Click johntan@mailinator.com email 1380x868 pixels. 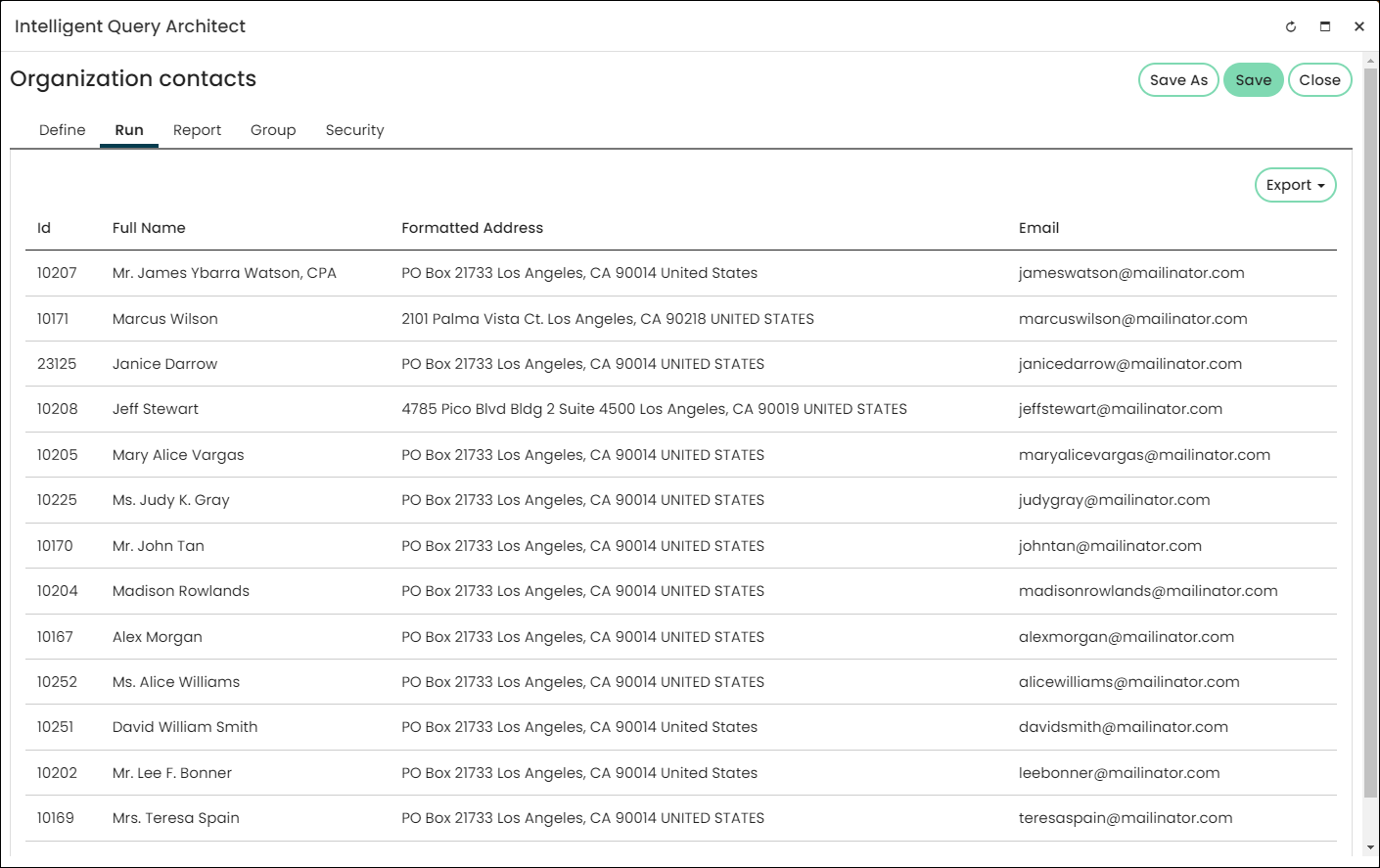[x=1110, y=546]
